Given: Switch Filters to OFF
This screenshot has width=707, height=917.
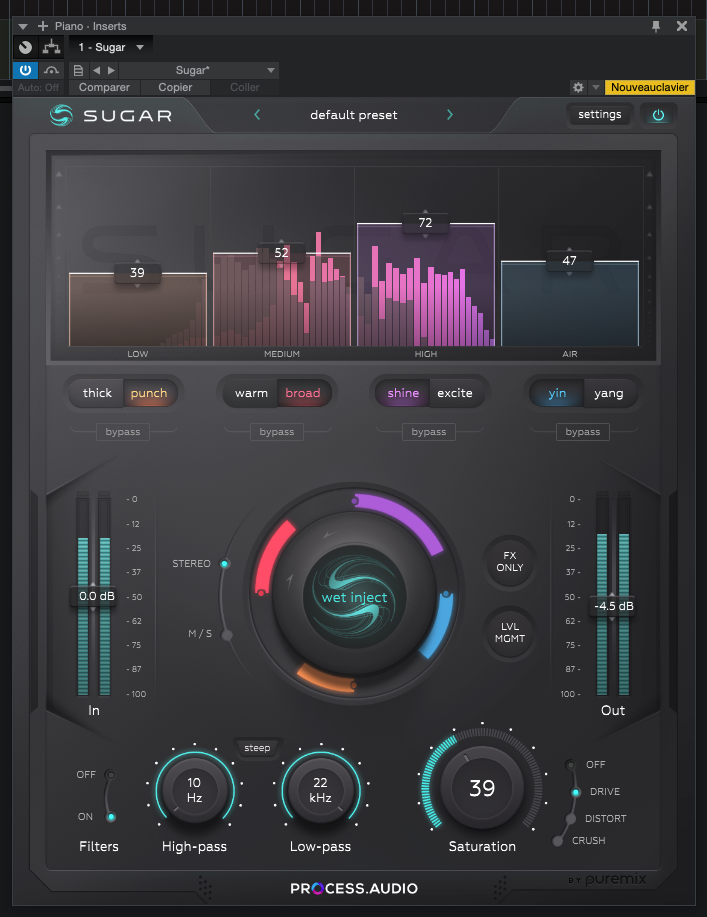Looking at the screenshot, I should pos(109,775).
